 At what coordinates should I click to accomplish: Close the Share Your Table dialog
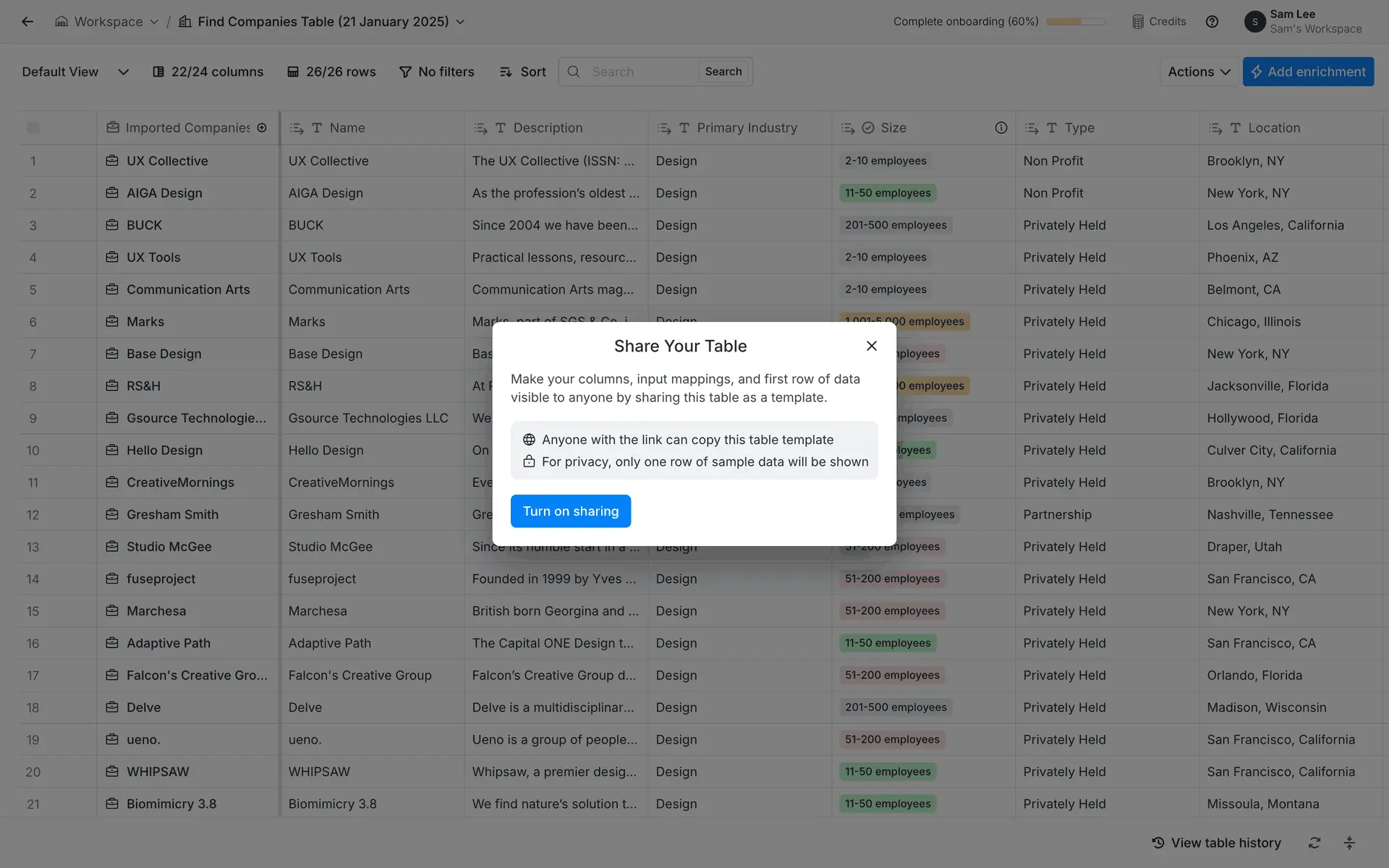coord(871,346)
